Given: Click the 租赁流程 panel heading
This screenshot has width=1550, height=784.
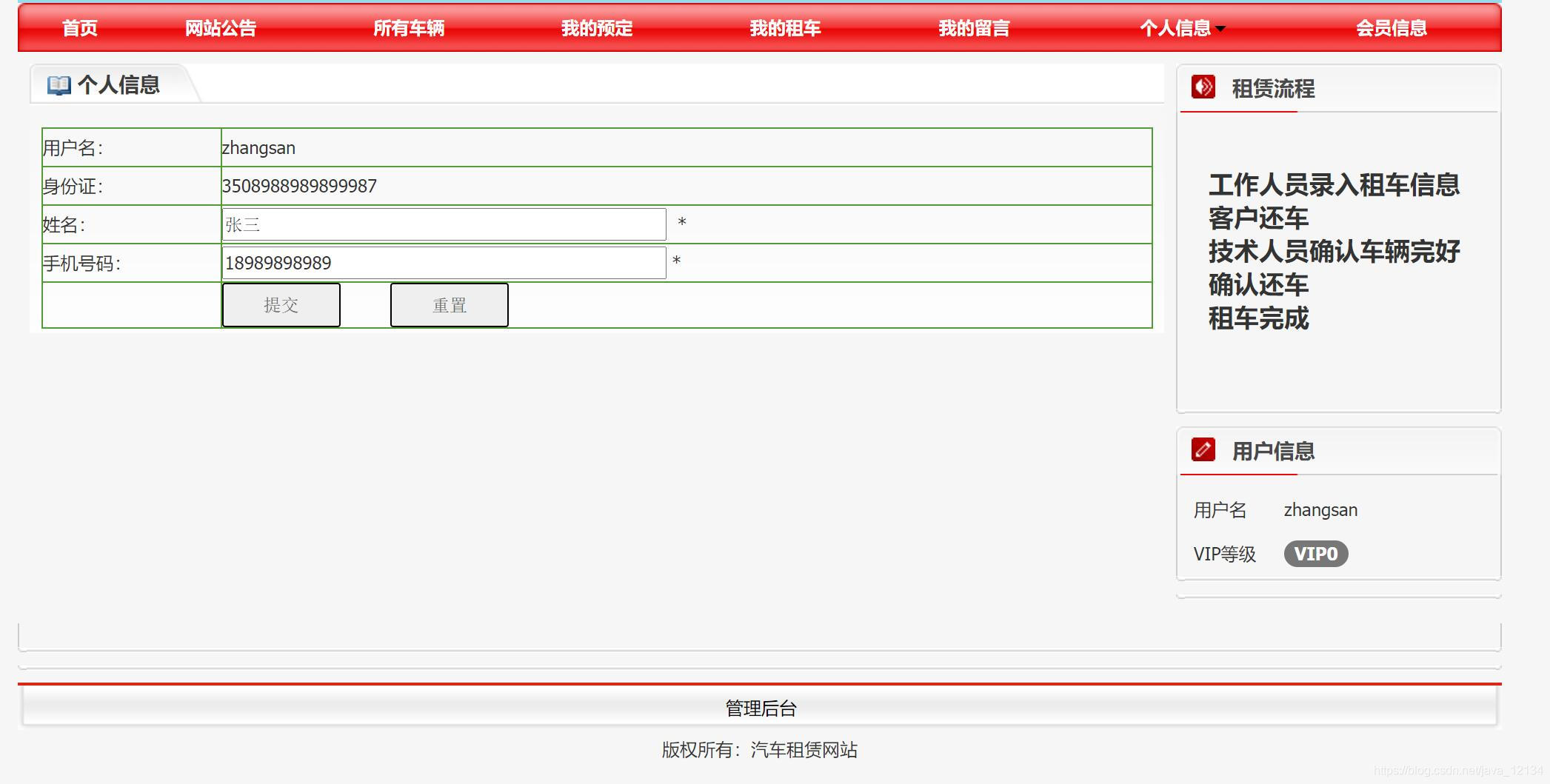Looking at the screenshot, I should 1273,88.
